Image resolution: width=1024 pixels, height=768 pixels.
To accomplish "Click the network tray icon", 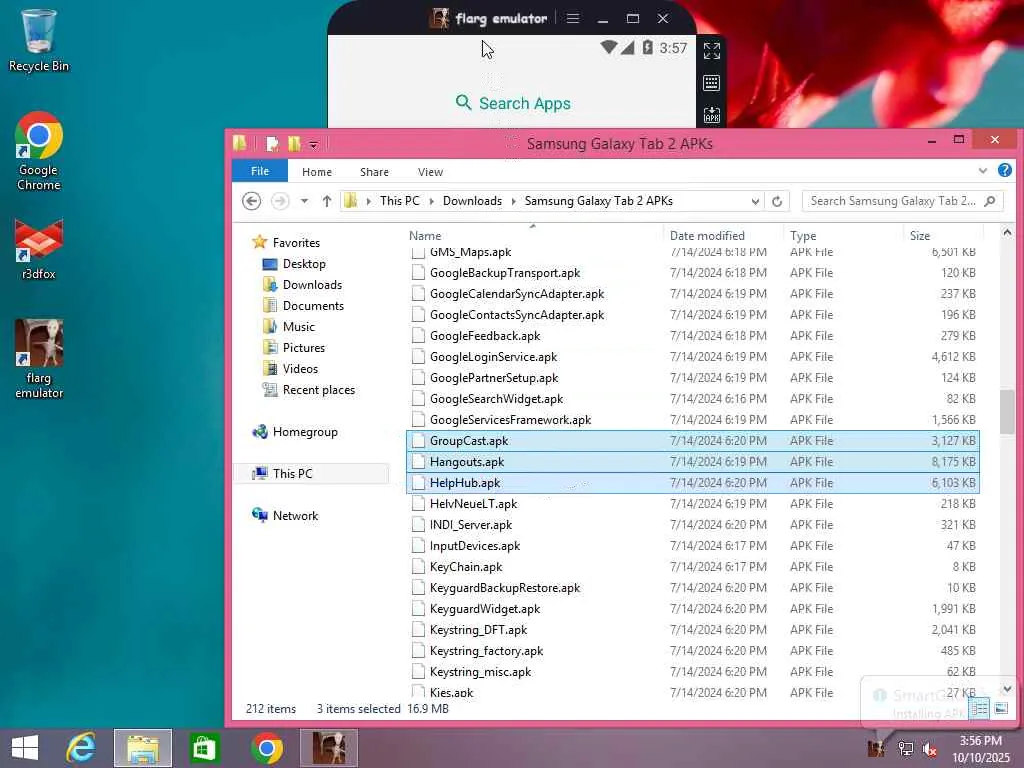I will coord(906,749).
